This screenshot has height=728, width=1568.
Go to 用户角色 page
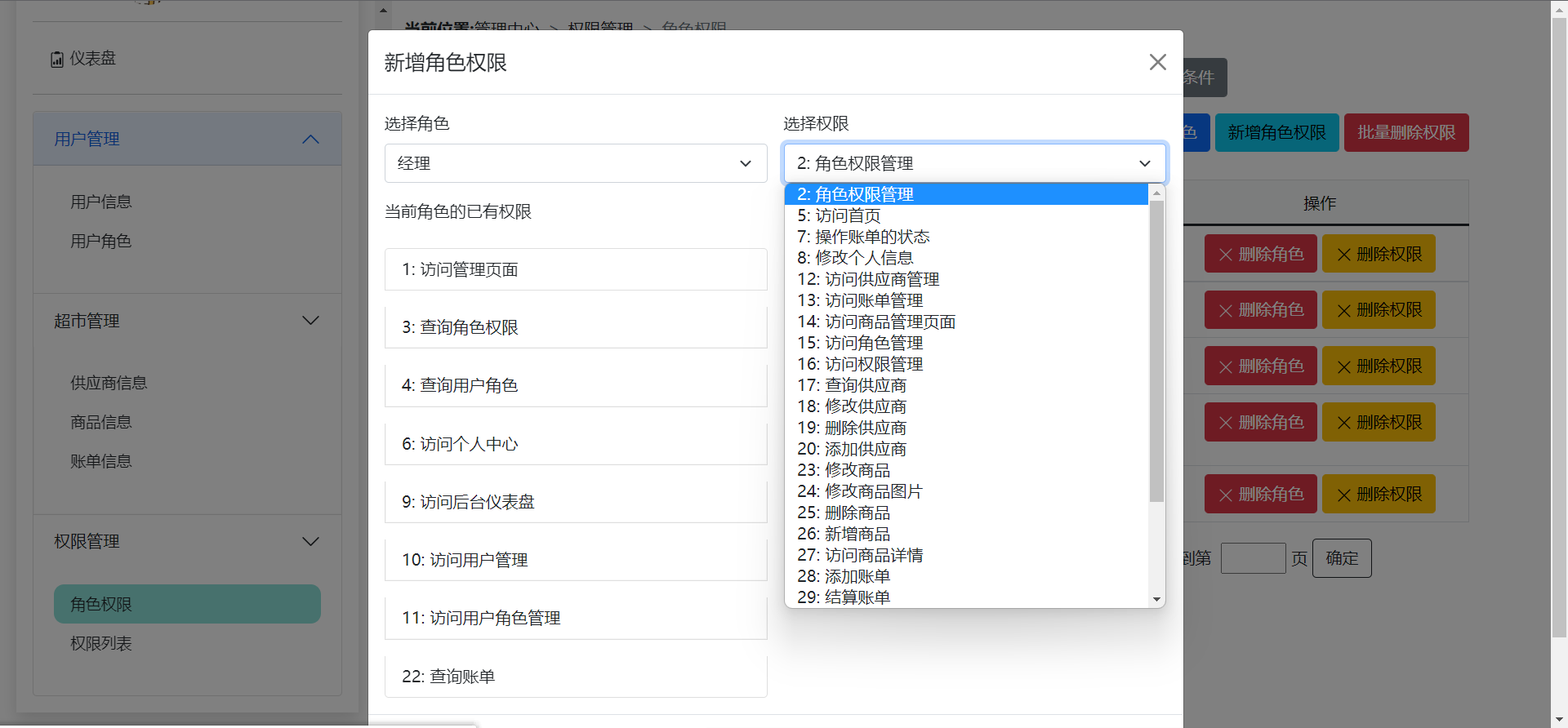[101, 241]
